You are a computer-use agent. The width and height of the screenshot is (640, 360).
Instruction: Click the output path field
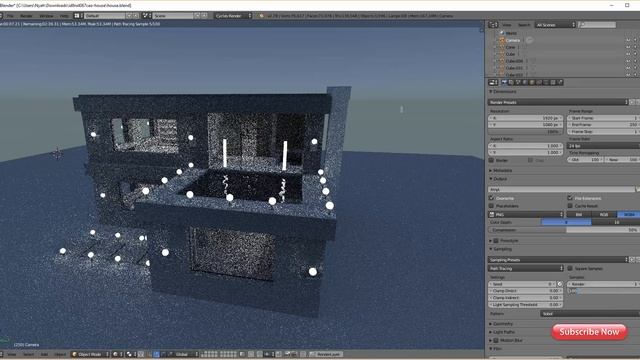click(561, 190)
